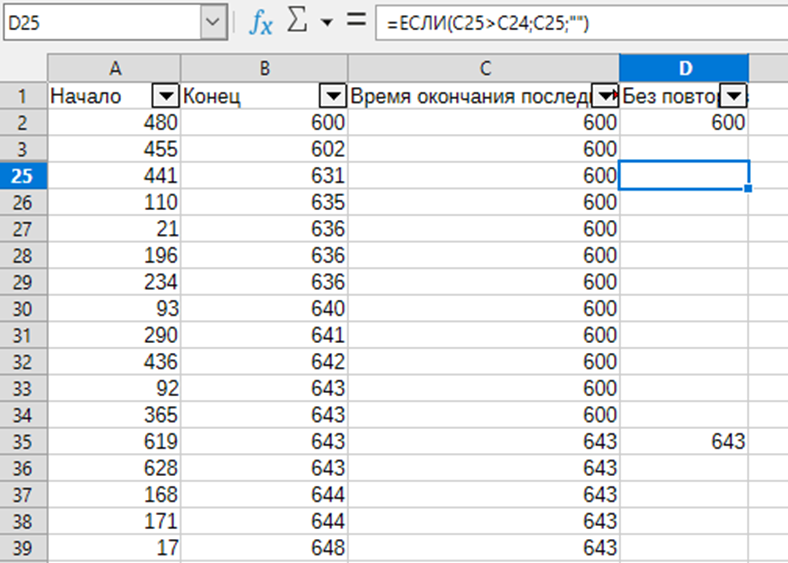Open the autofilter for the Конец column
The height and width of the screenshot is (563, 788).
click(332, 96)
